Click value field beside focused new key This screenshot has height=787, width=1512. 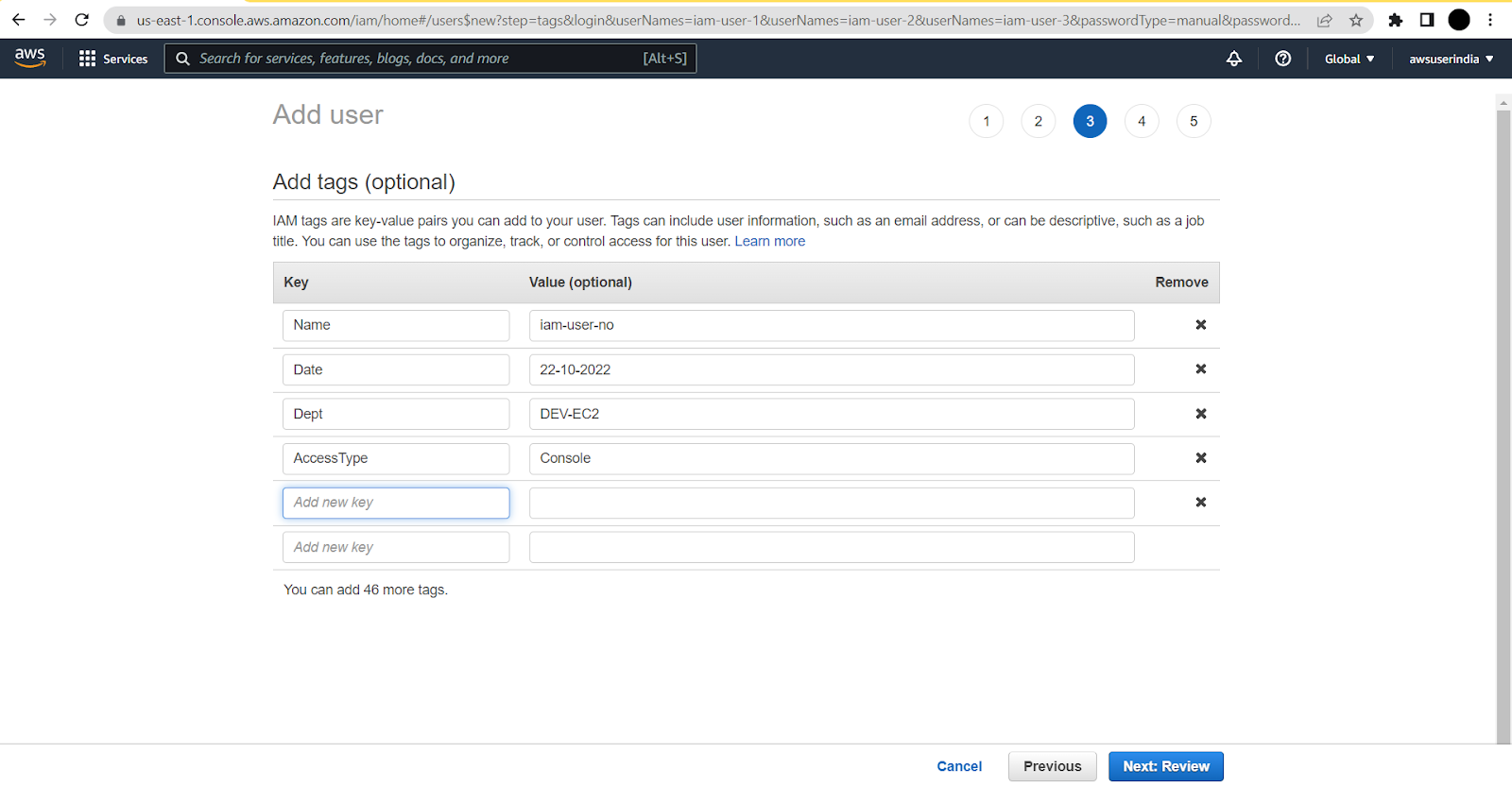tap(832, 503)
